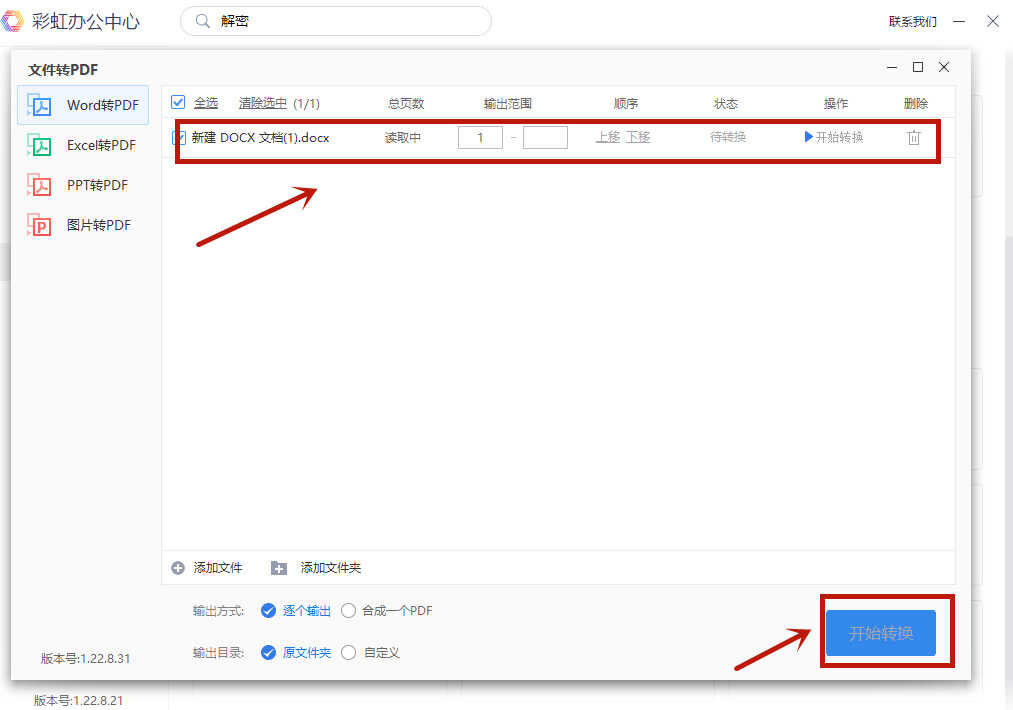Uncheck the 新建 DOCX 文档(1).docx row checkbox
This screenshot has height=710, width=1013.
click(179, 138)
